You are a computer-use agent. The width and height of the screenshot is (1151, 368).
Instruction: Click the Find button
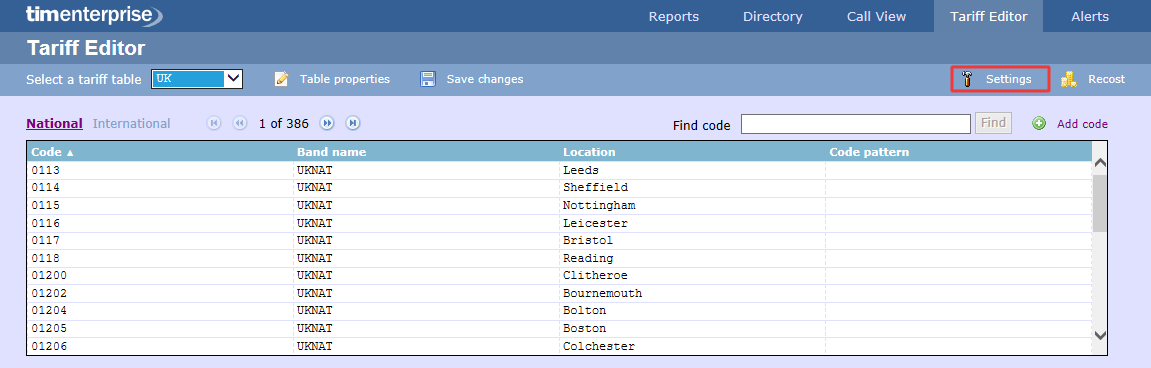pyautogui.click(x=993, y=123)
